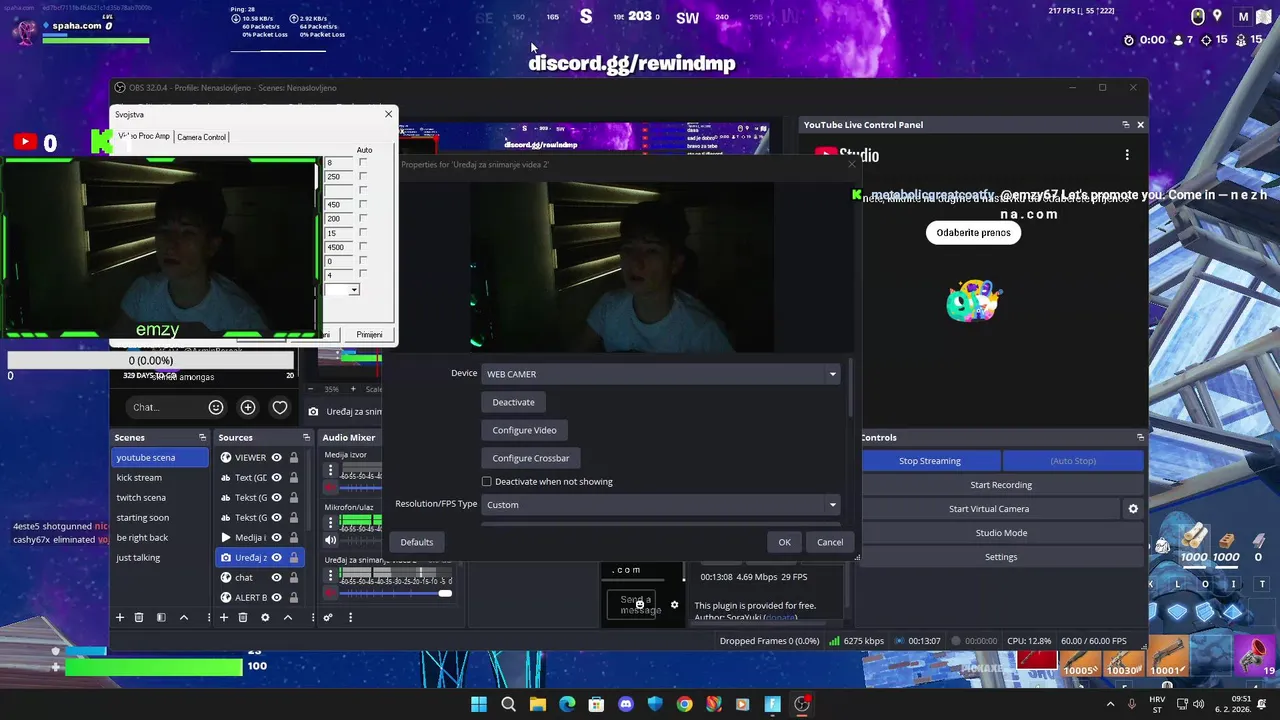Select the be right back scene
This screenshot has height=720, width=1280.
(160, 538)
